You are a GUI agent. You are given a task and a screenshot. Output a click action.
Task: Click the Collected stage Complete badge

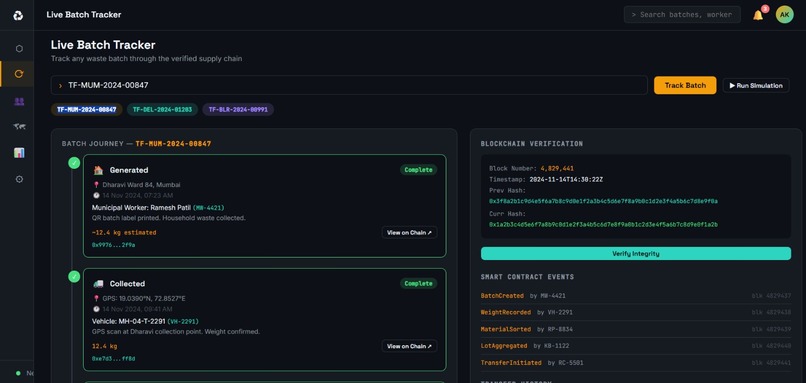pyautogui.click(x=418, y=284)
